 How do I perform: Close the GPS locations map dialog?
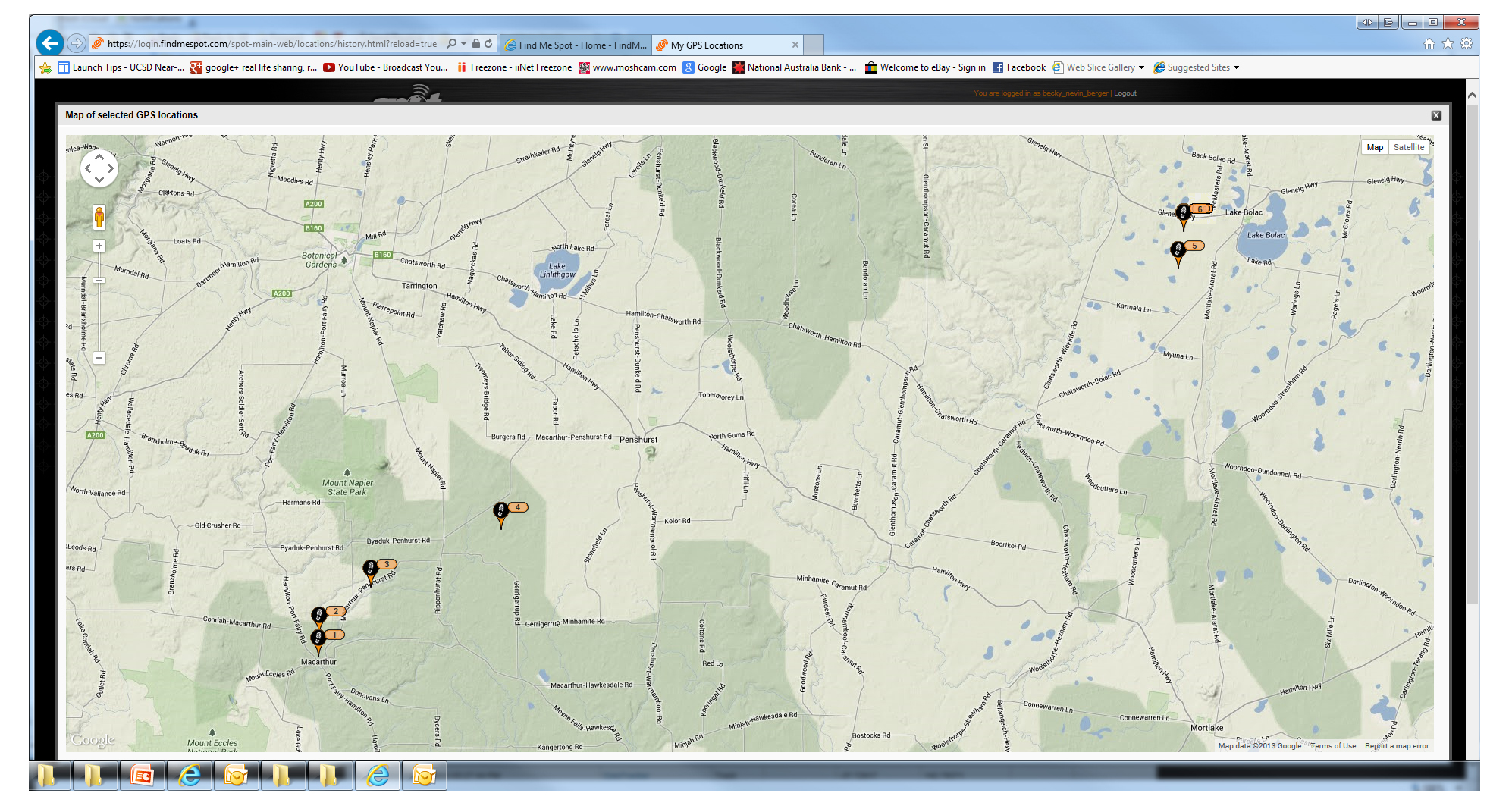1436,115
